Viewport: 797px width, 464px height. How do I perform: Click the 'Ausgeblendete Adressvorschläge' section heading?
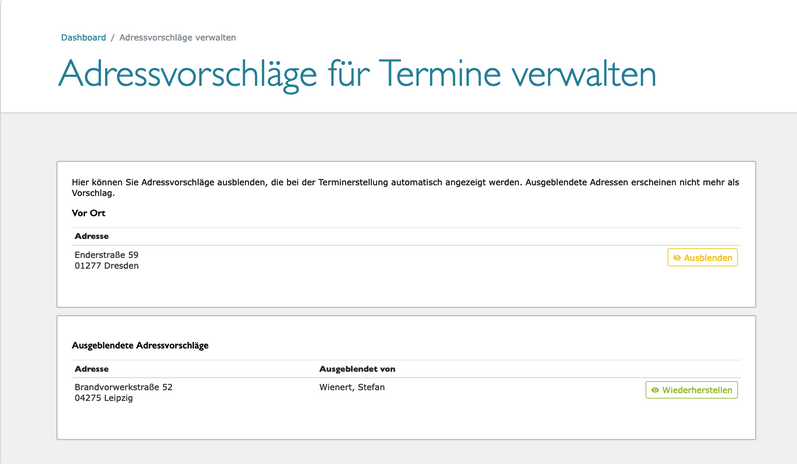[140, 345]
